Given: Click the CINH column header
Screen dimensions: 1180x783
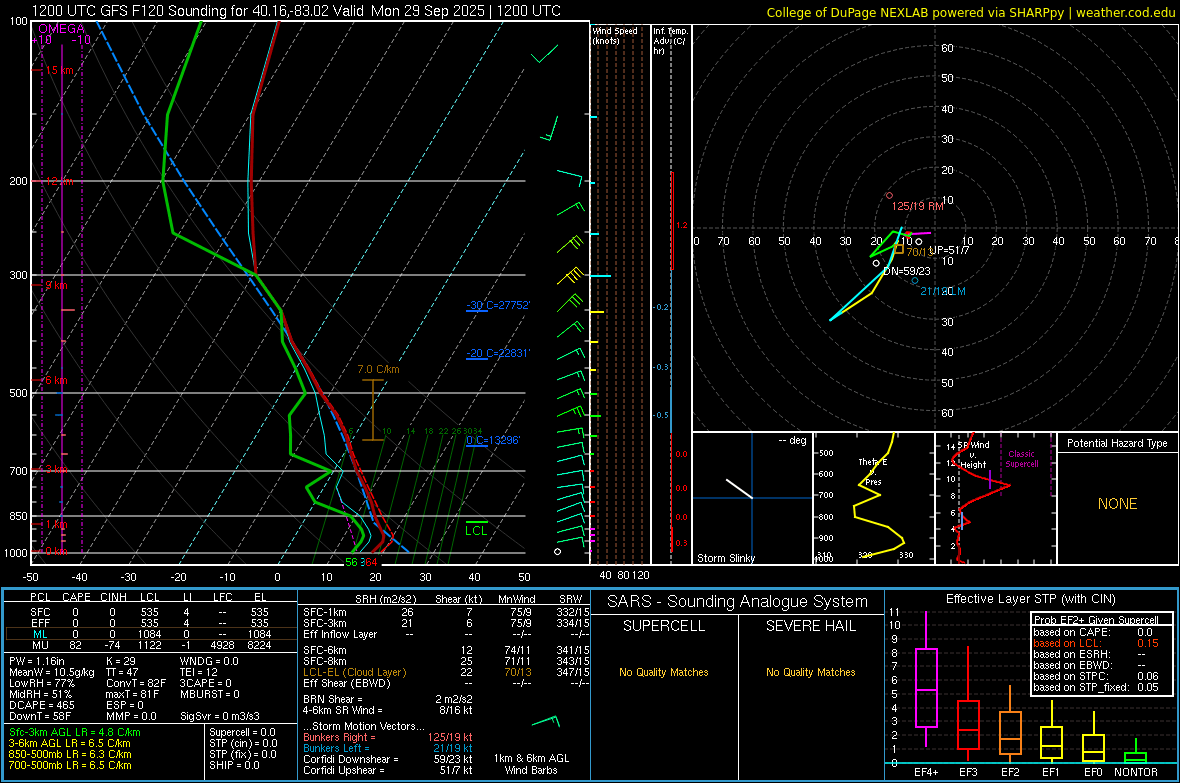Looking at the screenshot, I should pos(113,597).
